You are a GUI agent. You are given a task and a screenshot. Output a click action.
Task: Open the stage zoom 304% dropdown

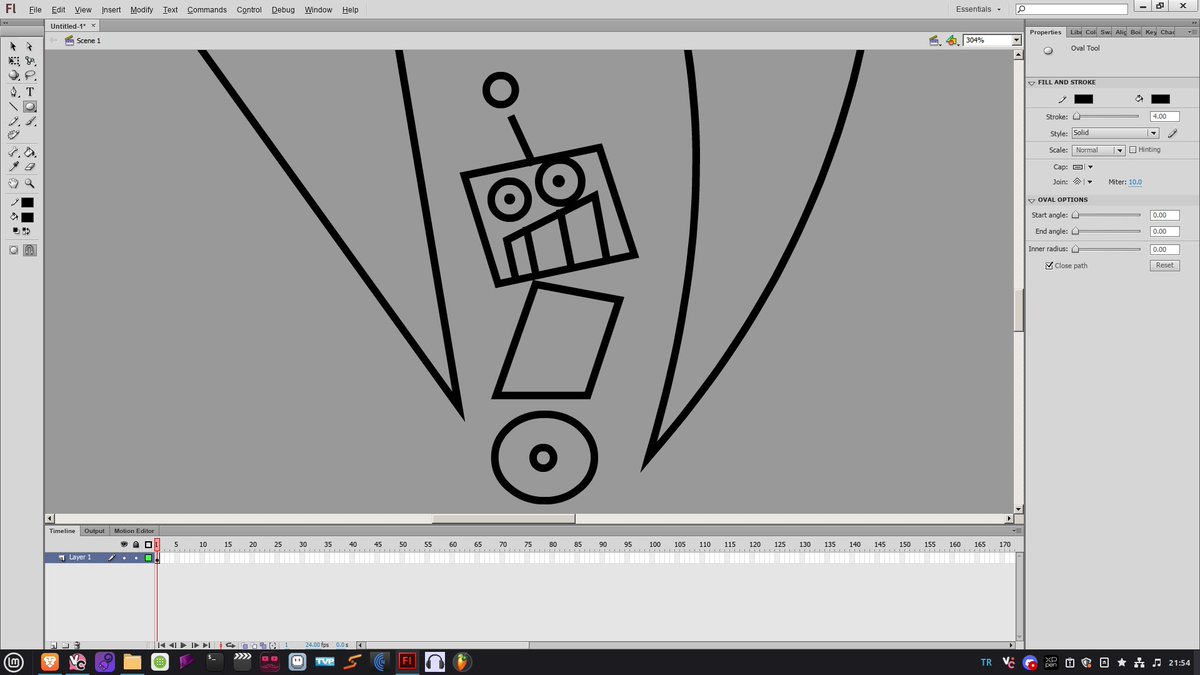pyautogui.click(x=1017, y=40)
